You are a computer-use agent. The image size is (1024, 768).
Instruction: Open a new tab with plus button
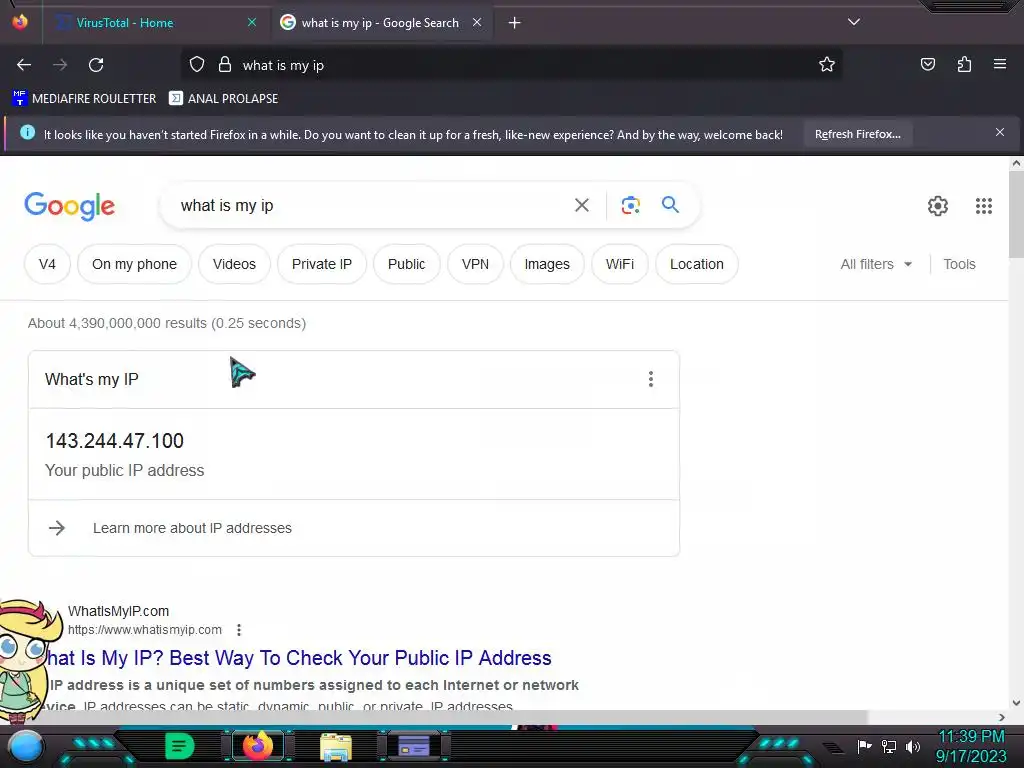[515, 23]
